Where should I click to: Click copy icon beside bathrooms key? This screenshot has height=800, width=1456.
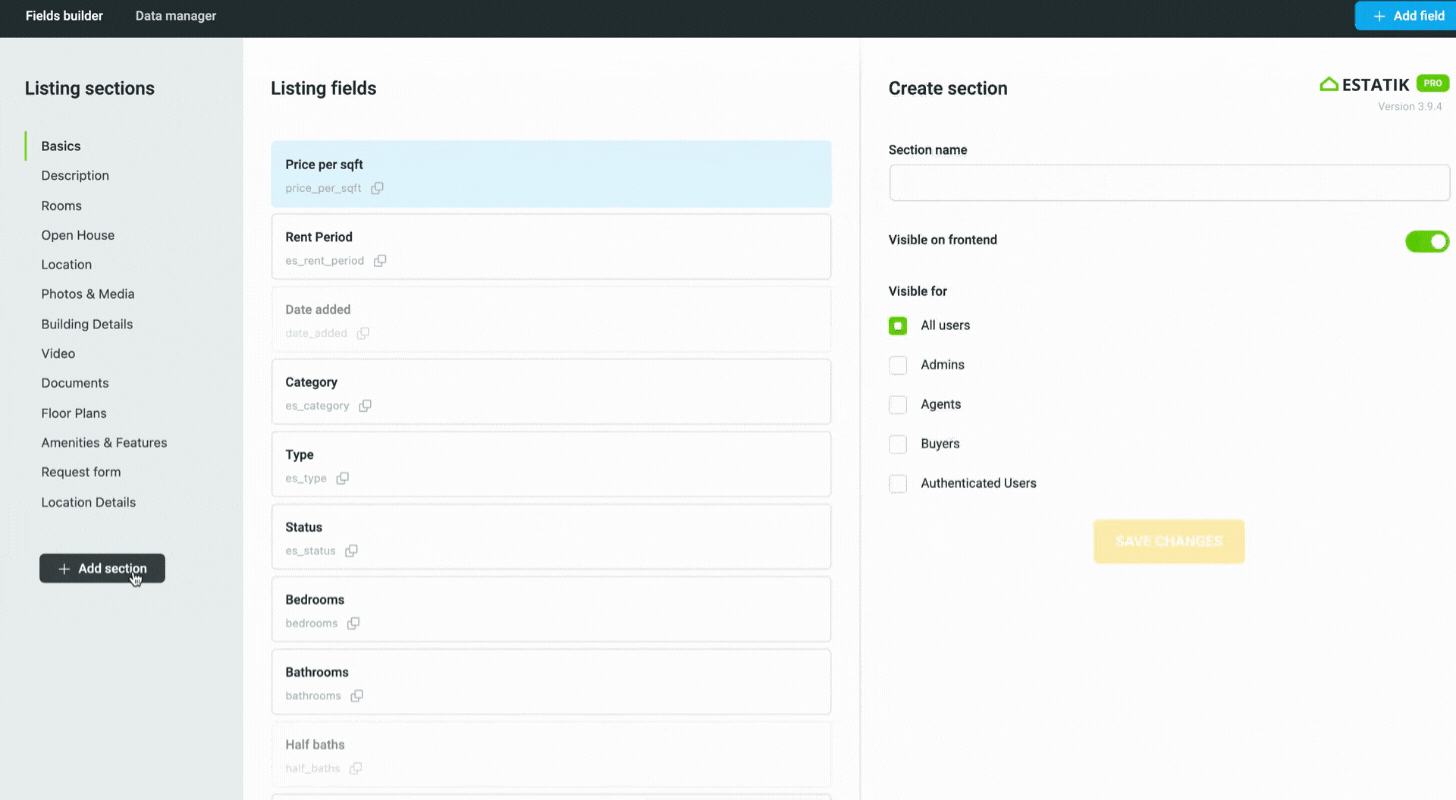(x=356, y=696)
